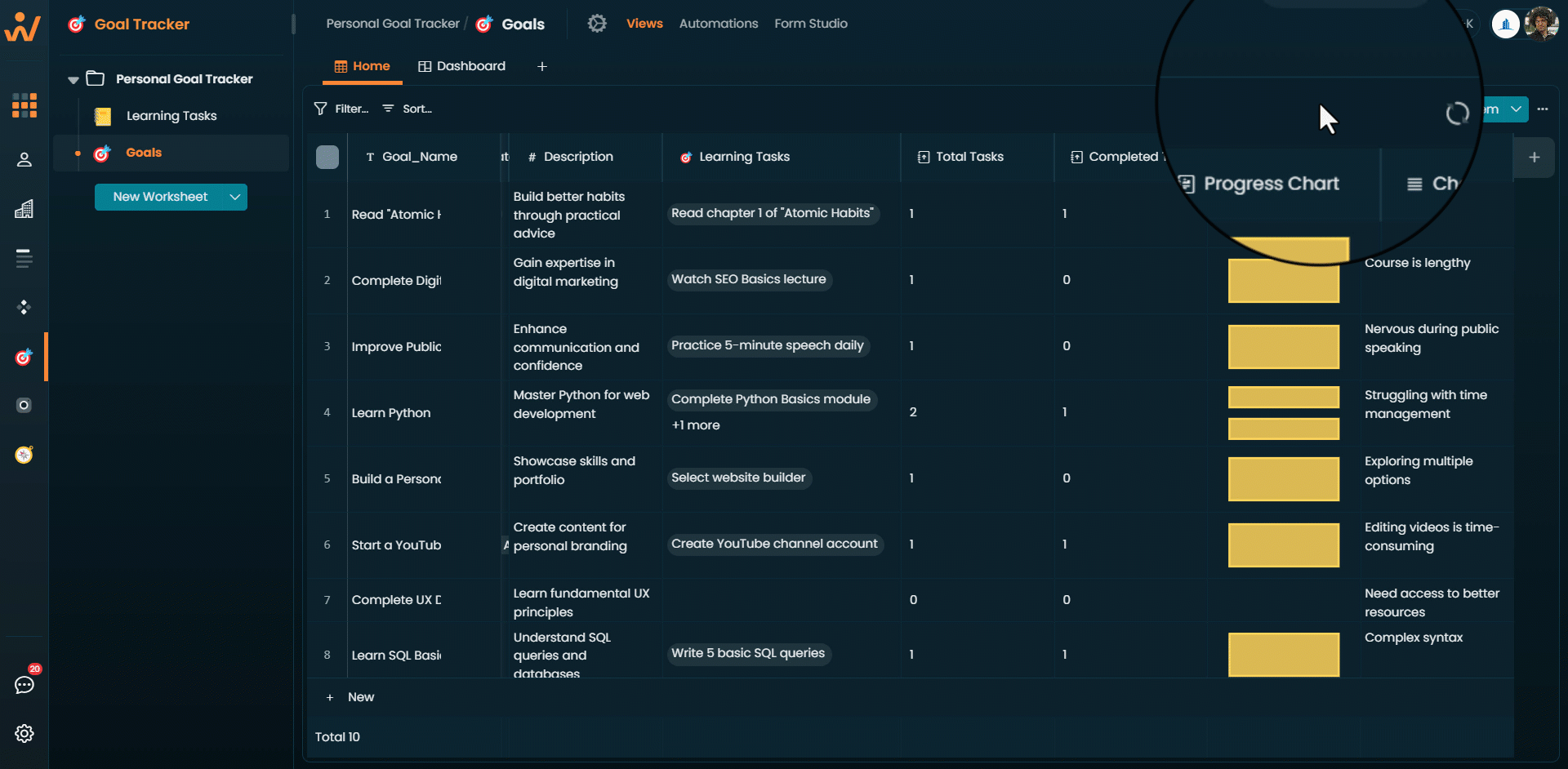Open the three-dots more options menu
Screen dimensions: 1568x769
[1543, 109]
